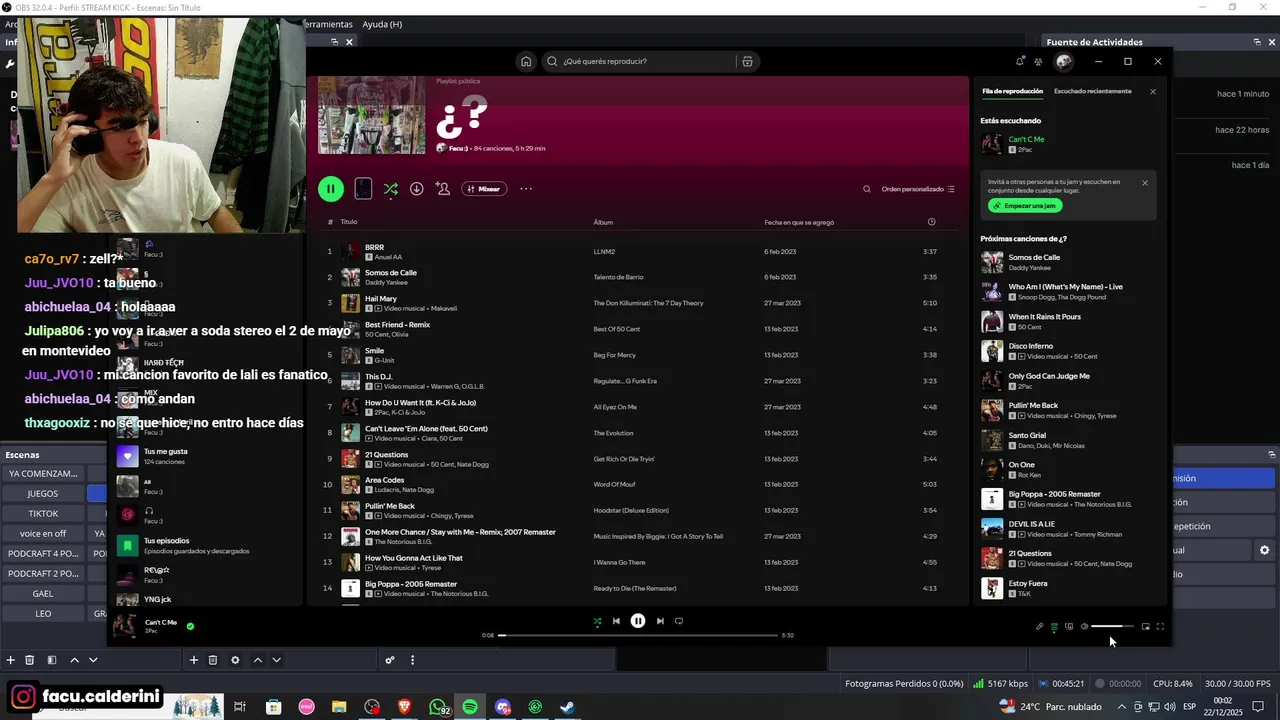Sort by Fecha en que se agregó
The image size is (1280, 720).
tap(799, 222)
